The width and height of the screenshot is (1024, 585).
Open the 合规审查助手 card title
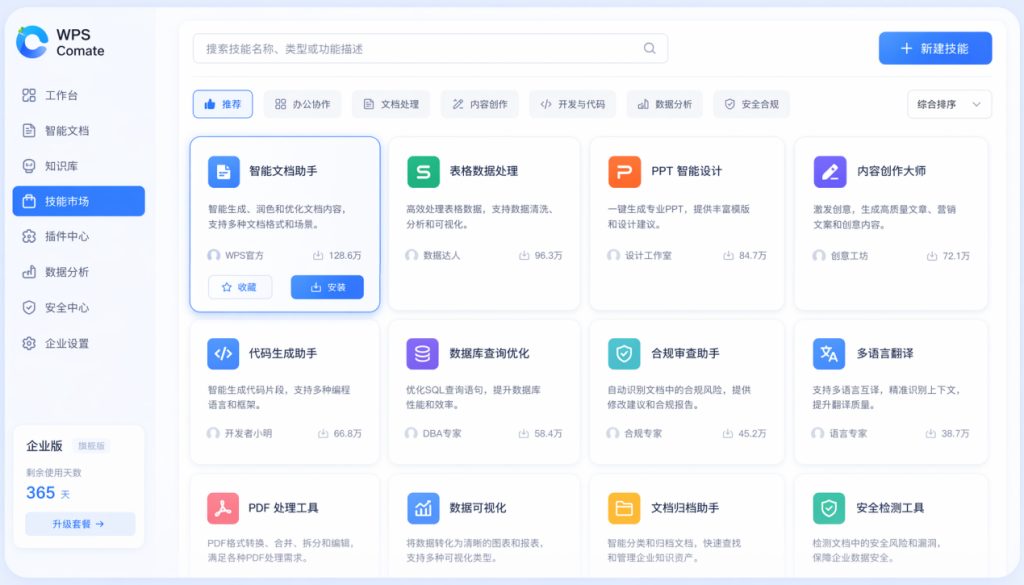coord(685,353)
